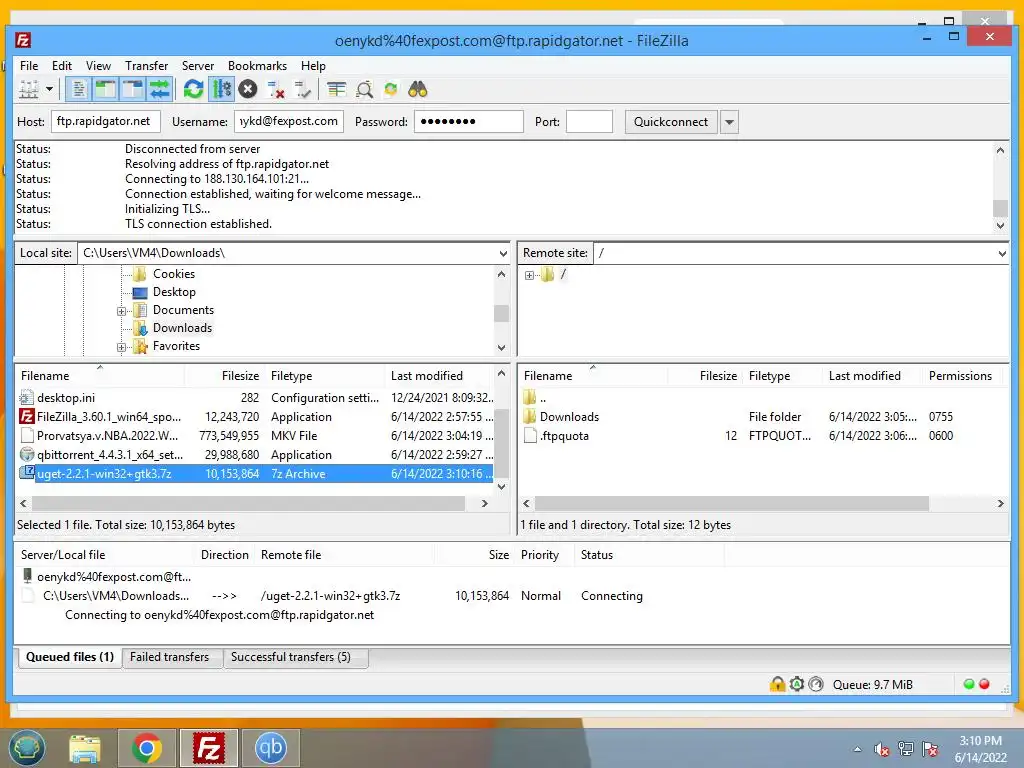Image resolution: width=1024 pixels, height=768 pixels.
Task: Open the Help menu
Action: tap(313, 65)
